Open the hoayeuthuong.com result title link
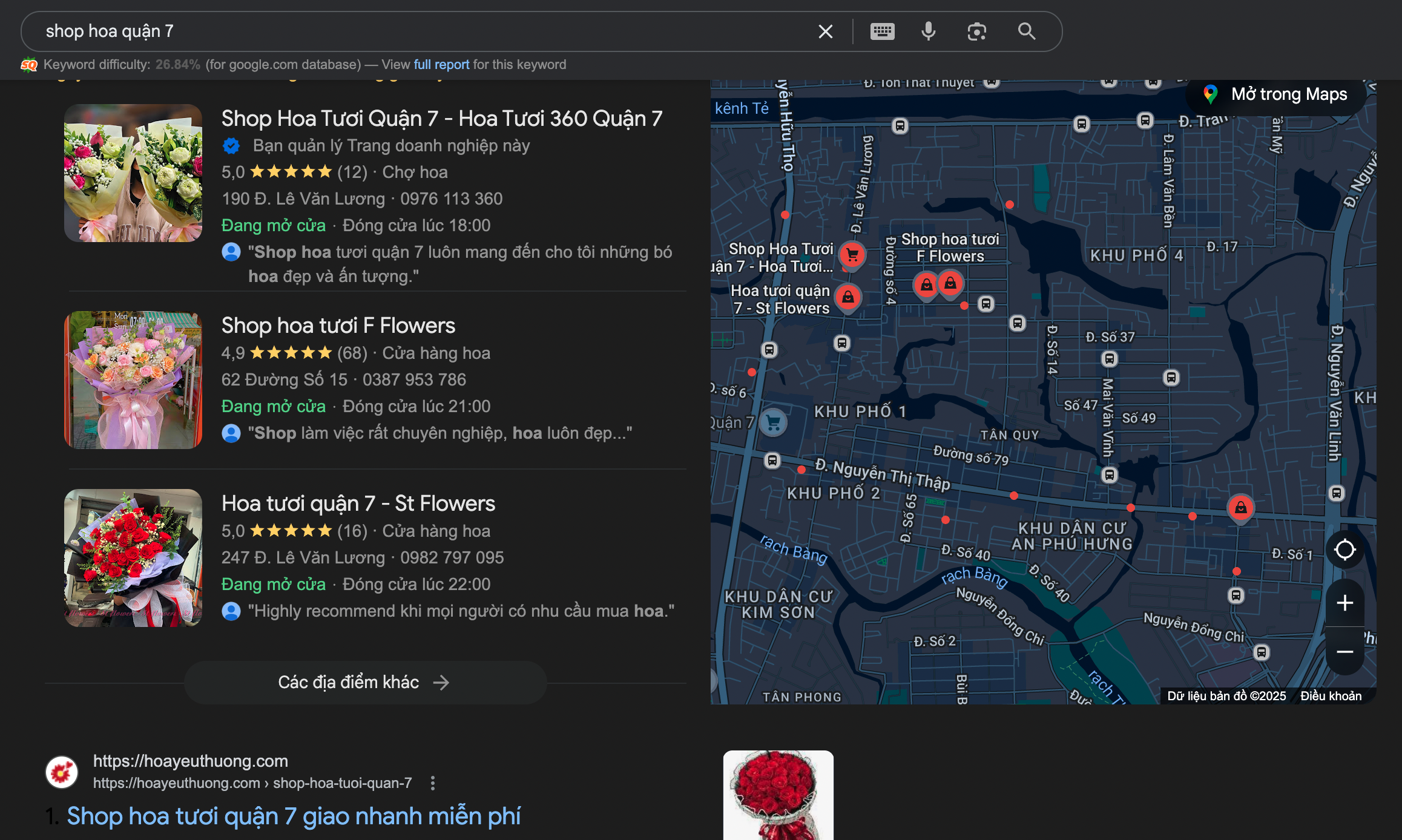This screenshot has width=1402, height=840. pos(294,816)
